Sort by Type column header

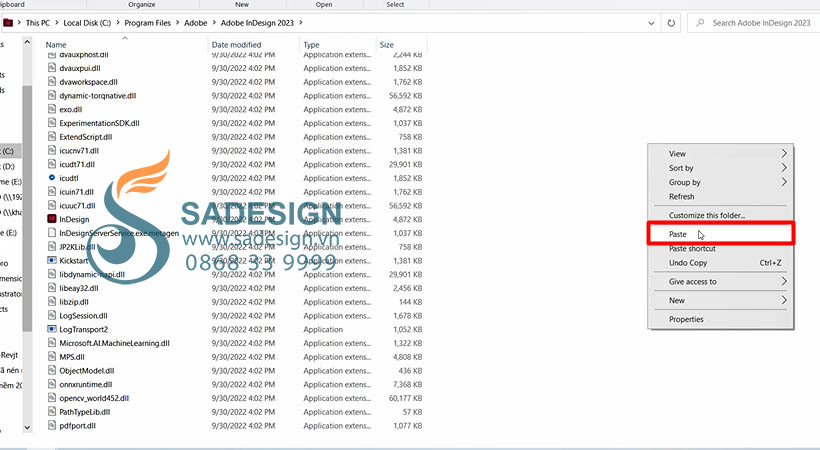click(x=311, y=45)
